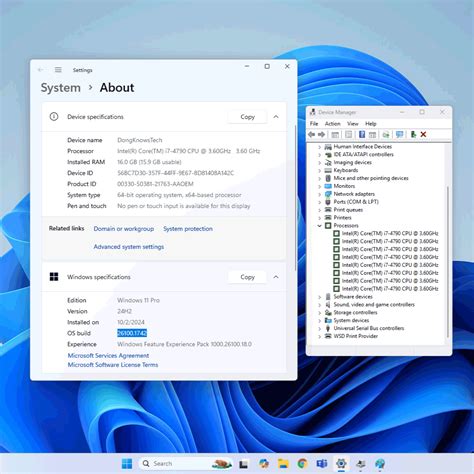Click the red X Uninstall device icon
This screenshot has height=474, width=474.
(423, 134)
